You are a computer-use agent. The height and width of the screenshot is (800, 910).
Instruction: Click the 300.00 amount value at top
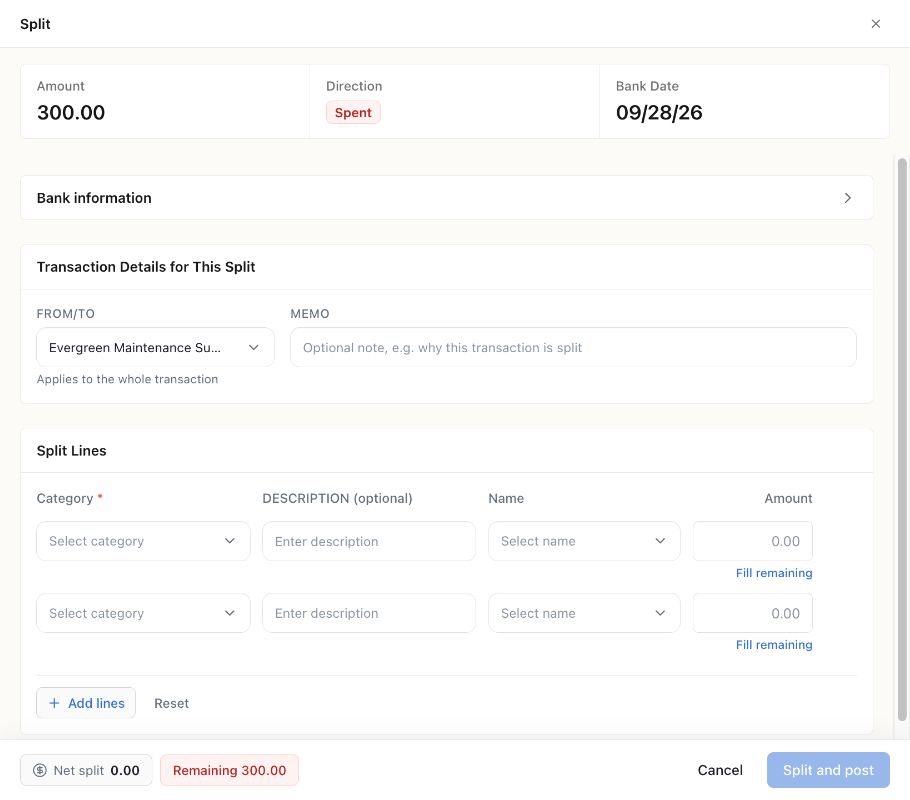(71, 113)
